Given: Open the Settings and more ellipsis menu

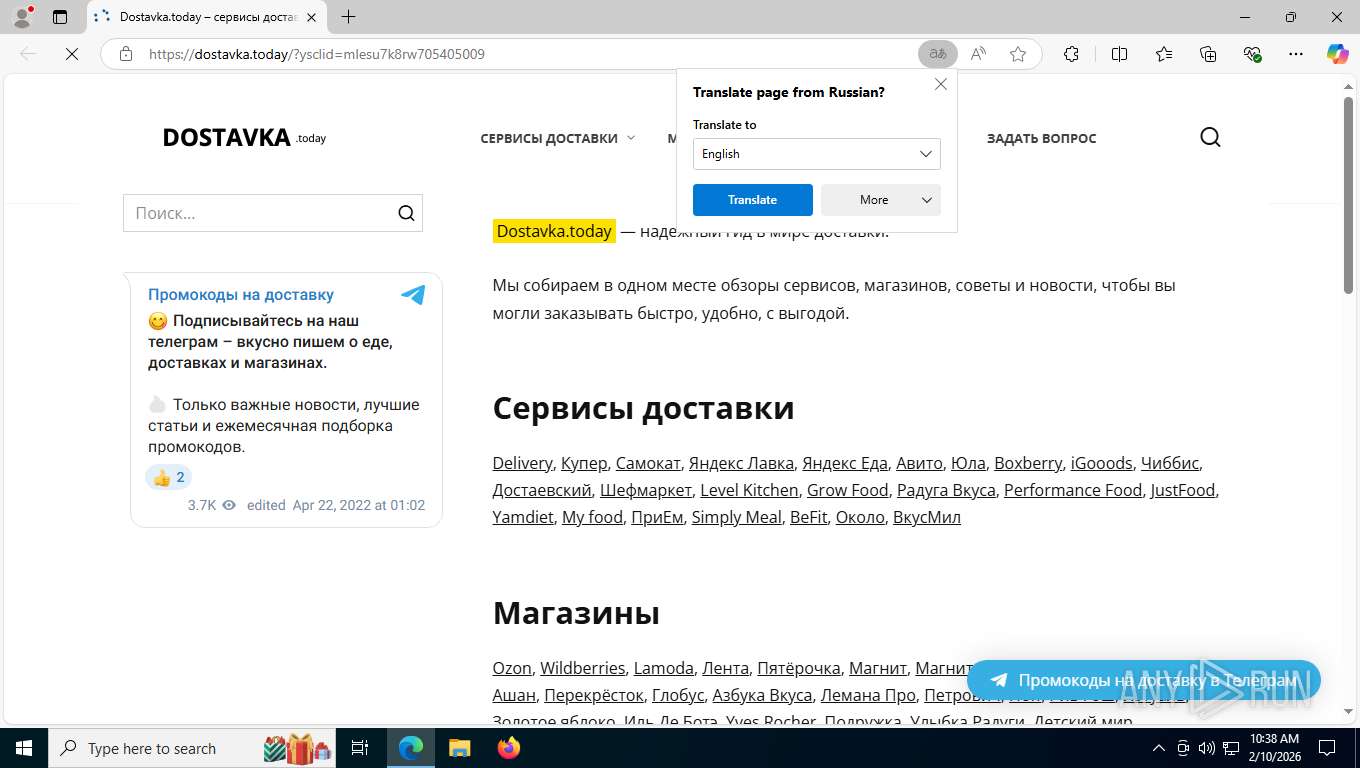Looking at the screenshot, I should click(1296, 54).
